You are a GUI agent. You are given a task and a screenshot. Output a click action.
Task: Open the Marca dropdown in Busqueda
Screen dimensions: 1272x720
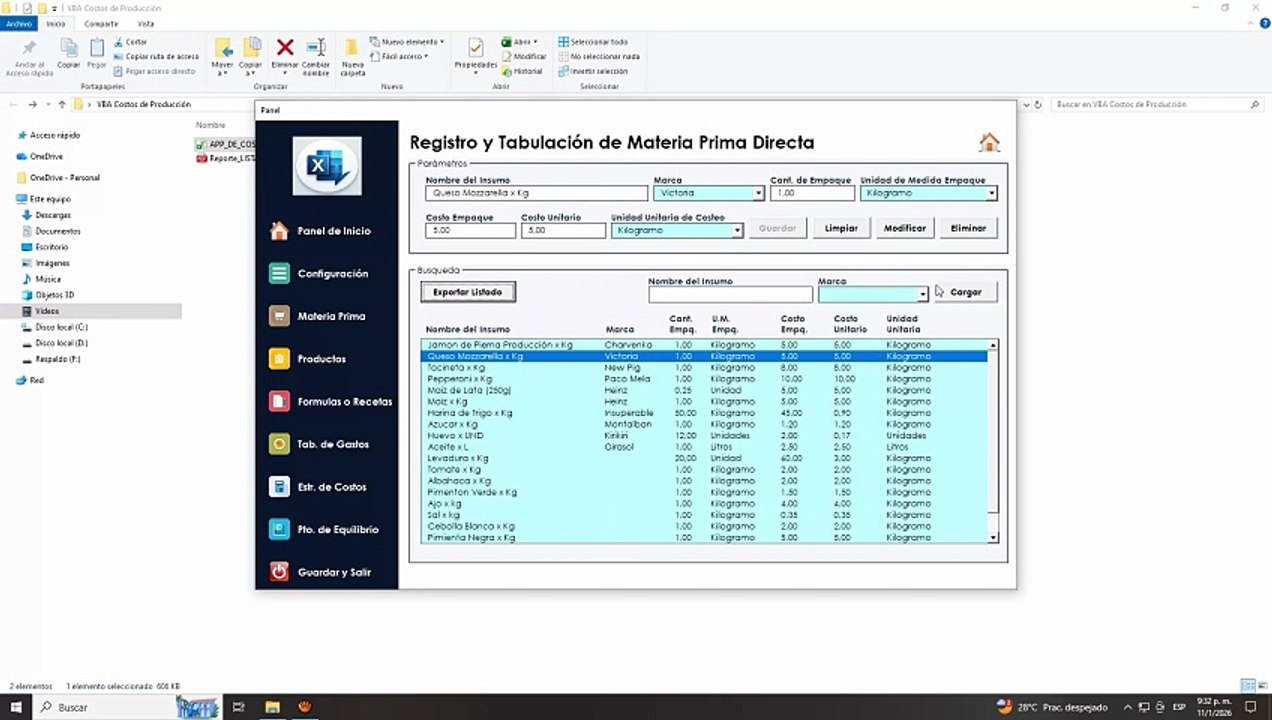(922, 294)
